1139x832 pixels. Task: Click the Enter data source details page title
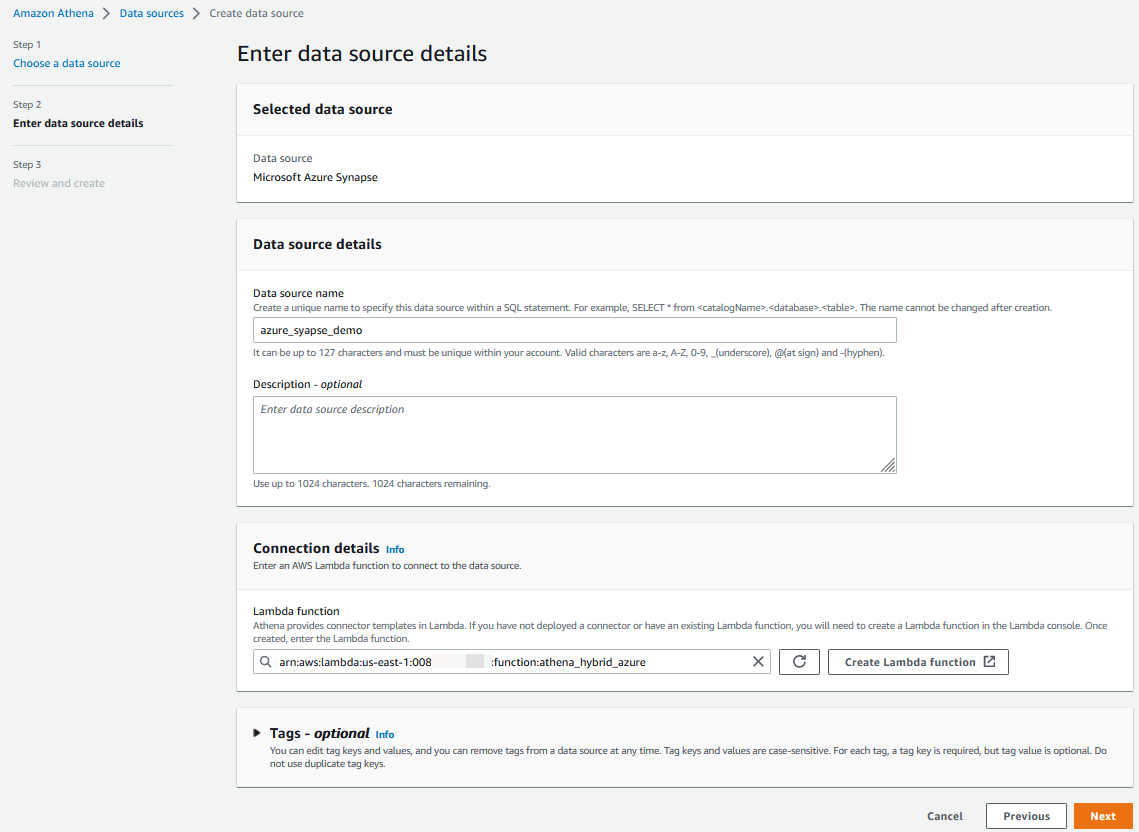[362, 54]
